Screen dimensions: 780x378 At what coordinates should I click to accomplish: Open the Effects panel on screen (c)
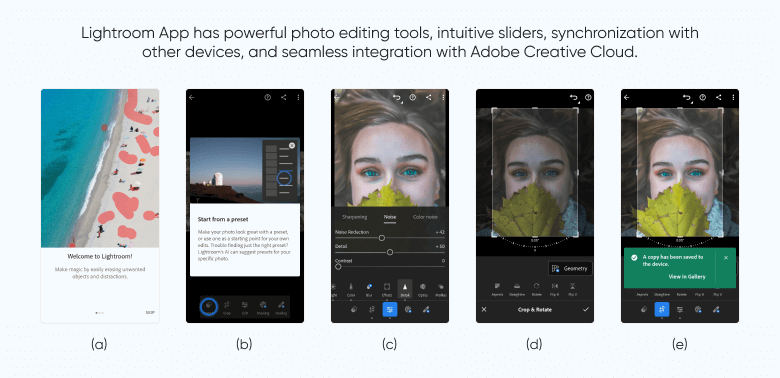pyautogui.click(x=387, y=289)
